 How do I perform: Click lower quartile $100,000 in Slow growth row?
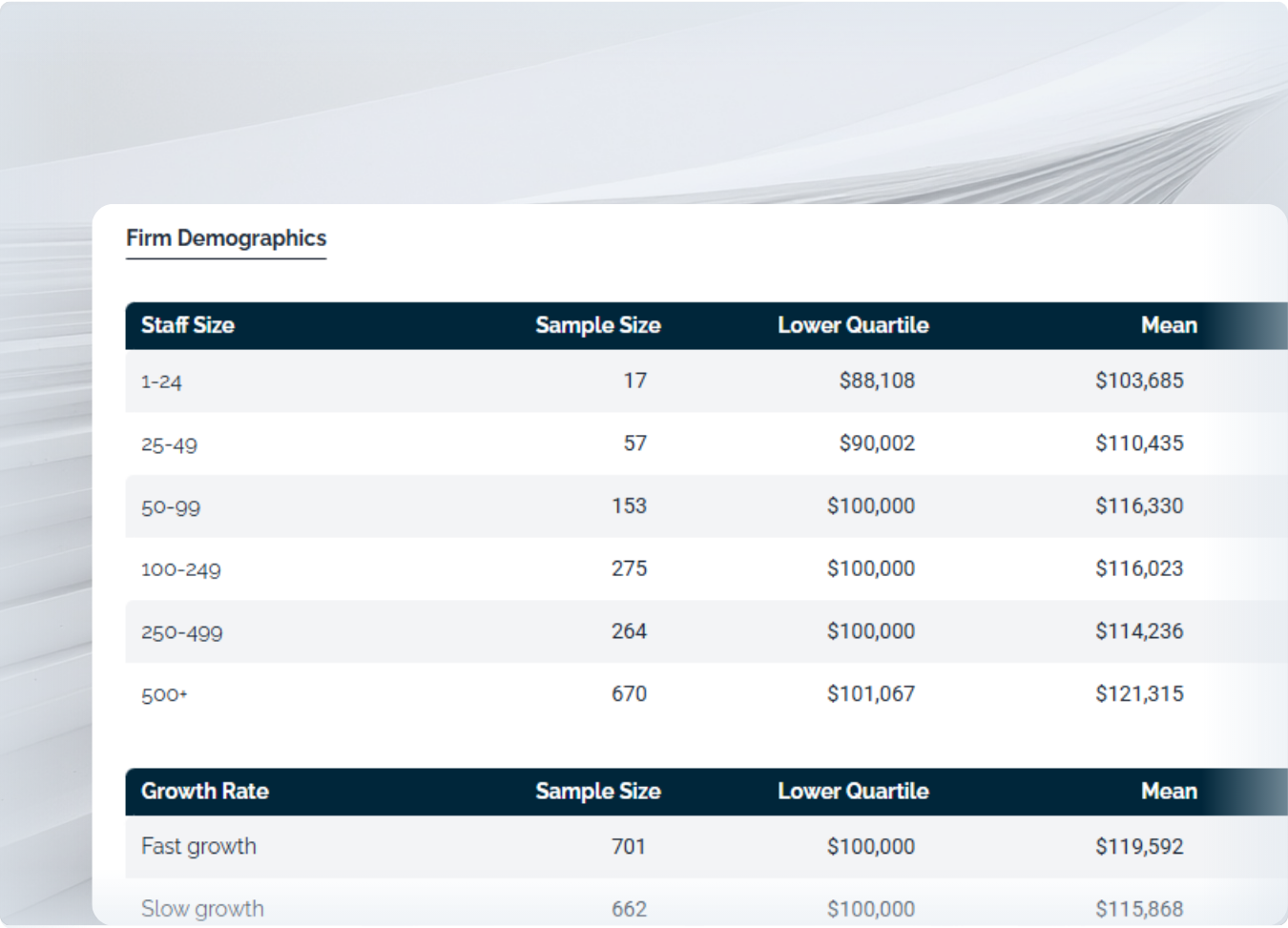point(871,909)
